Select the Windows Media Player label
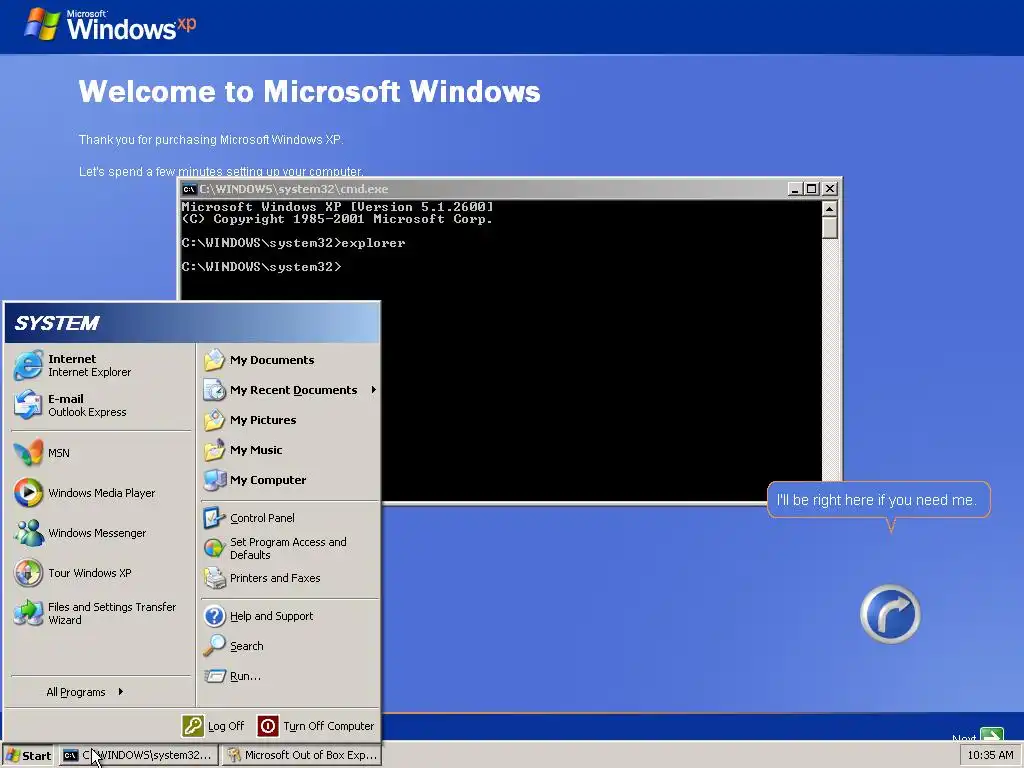Screen dimensions: 1024x768 [102, 493]
